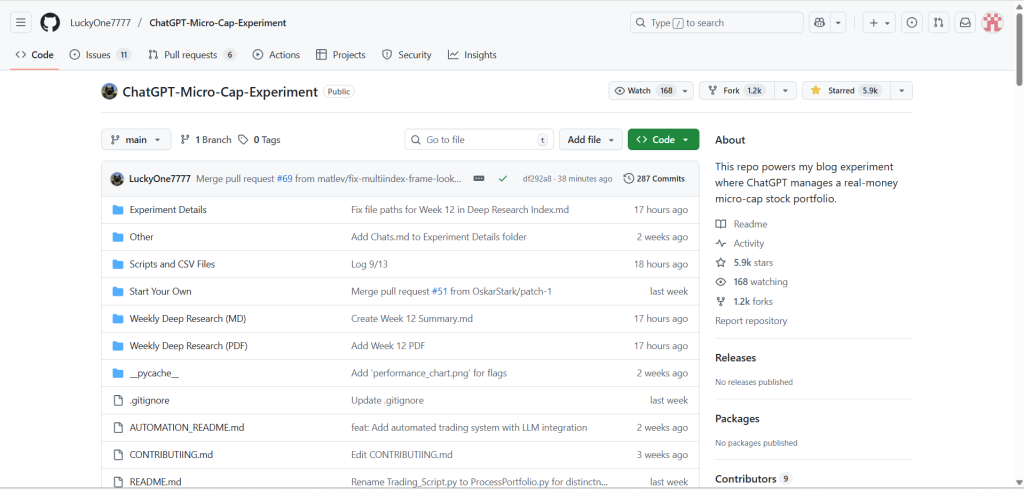1024x489 pixels.
Task: Select the Code tab
Action: coord(35,55)
